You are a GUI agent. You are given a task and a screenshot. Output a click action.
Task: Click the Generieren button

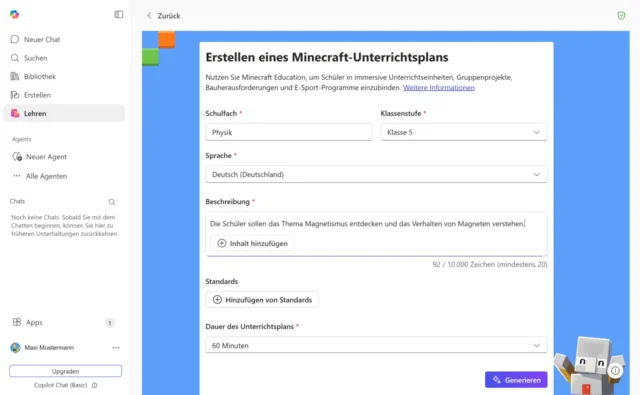[516, 380]
